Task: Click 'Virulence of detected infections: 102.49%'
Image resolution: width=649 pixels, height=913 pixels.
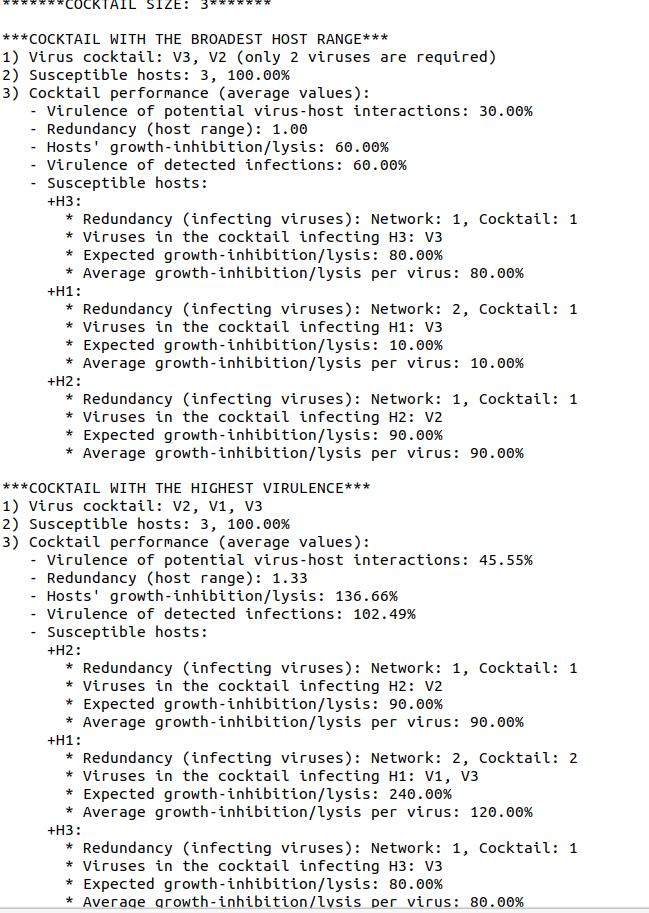Action: click(230, 614)
